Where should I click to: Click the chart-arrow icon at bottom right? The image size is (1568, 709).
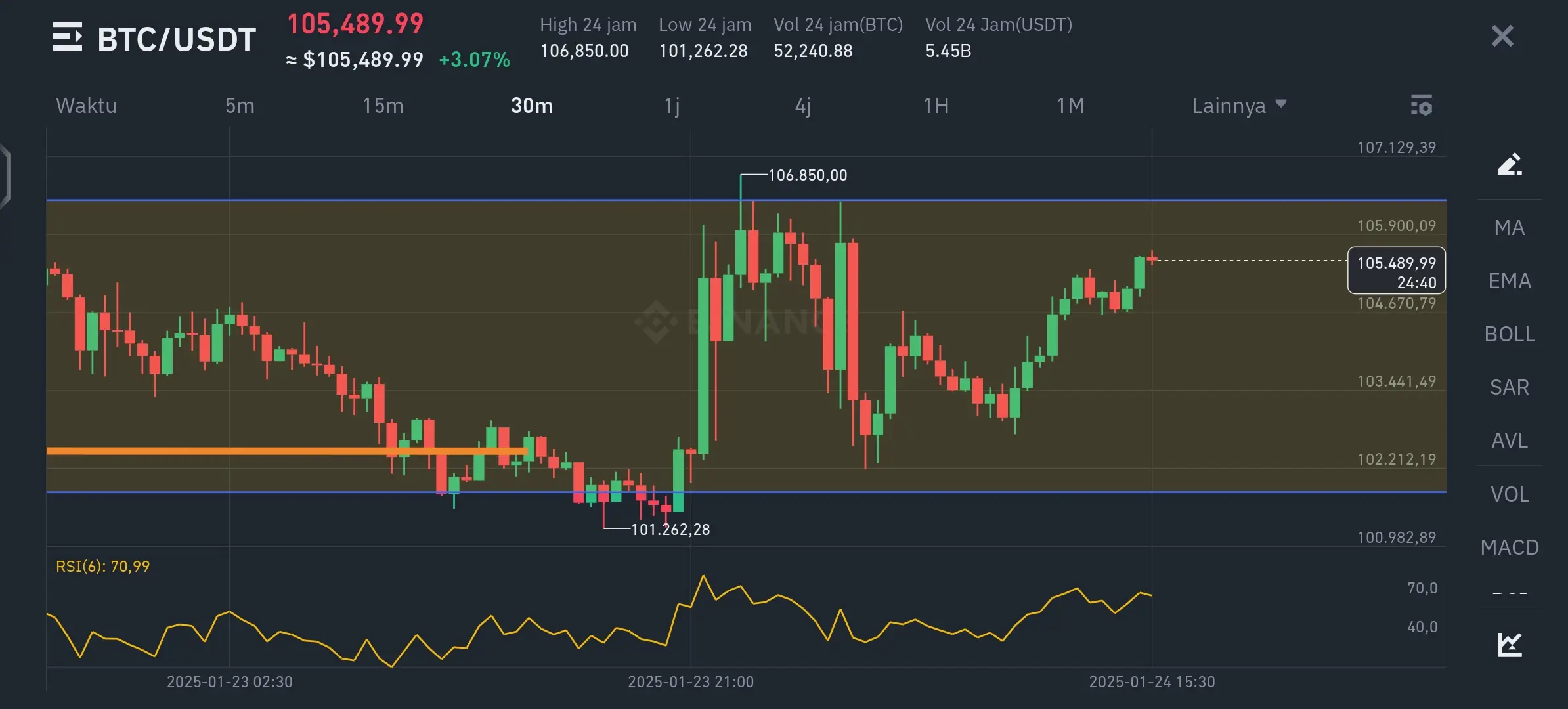[x=1509, y=644]
